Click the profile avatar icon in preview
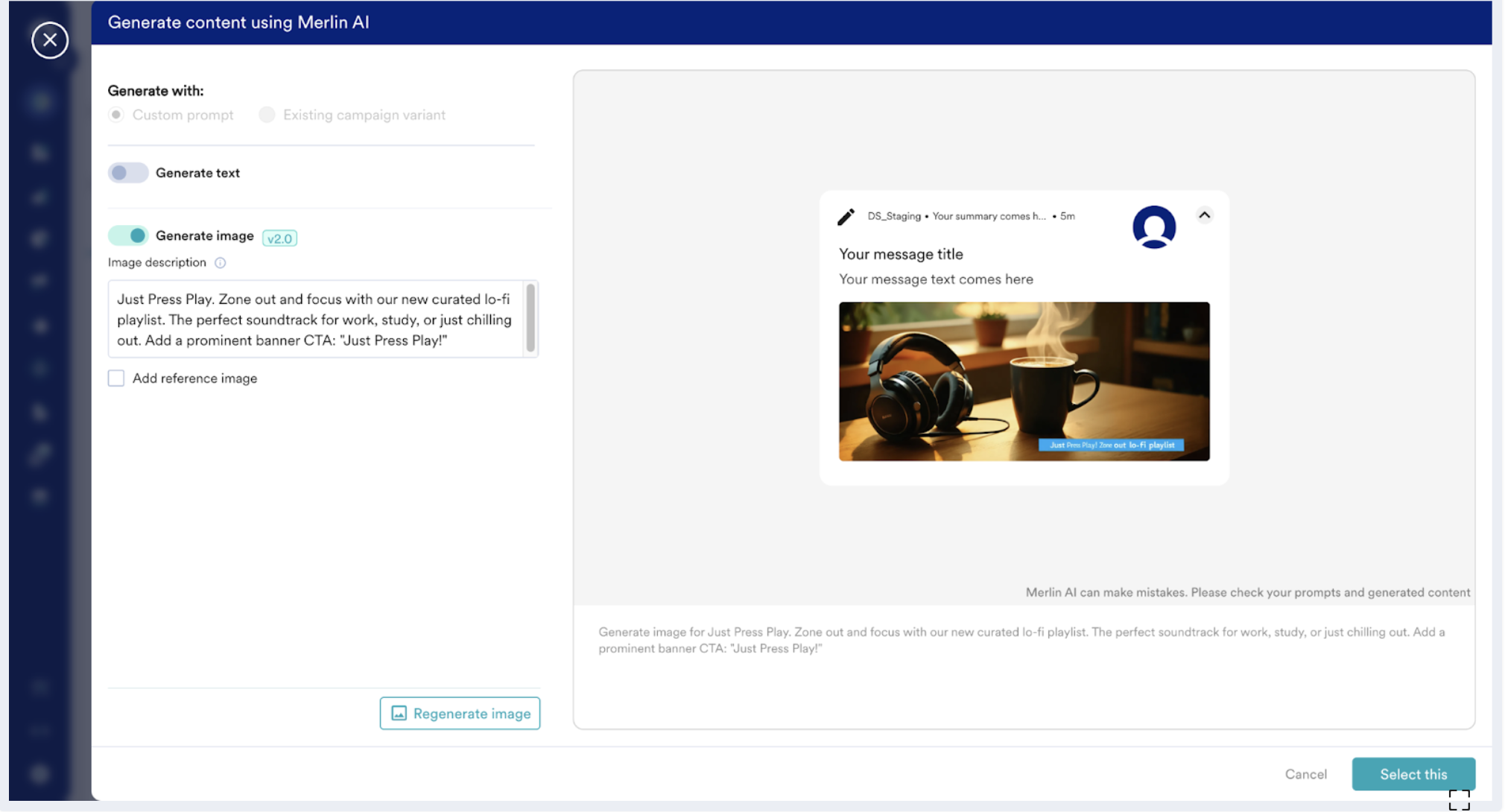The height and width of the screenshot is (812, 1505). coord(1153,227)
